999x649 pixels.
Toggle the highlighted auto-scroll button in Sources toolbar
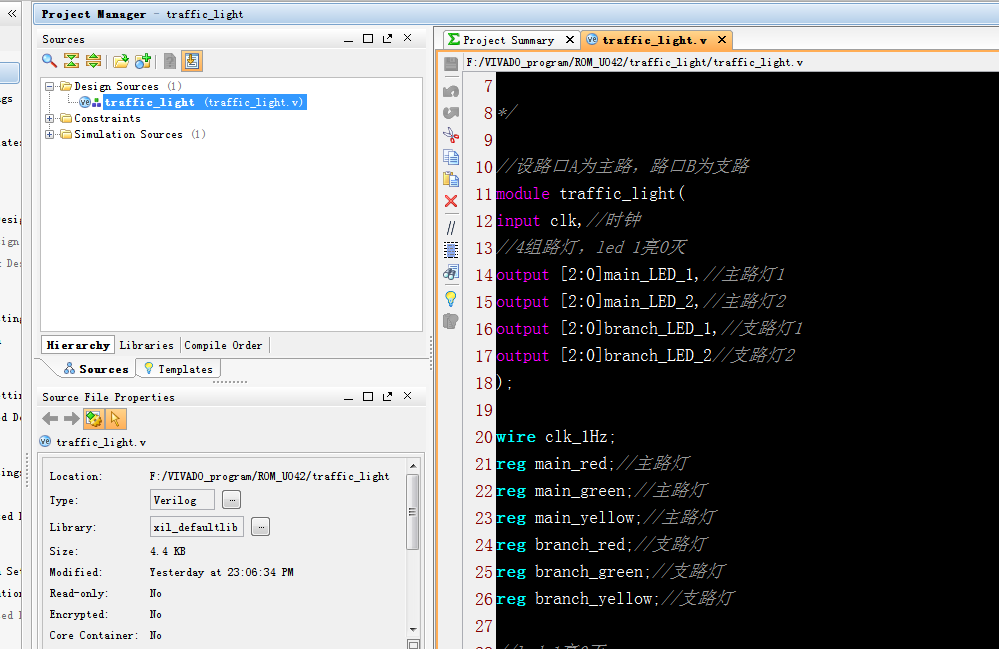click(x=192, y=61)
